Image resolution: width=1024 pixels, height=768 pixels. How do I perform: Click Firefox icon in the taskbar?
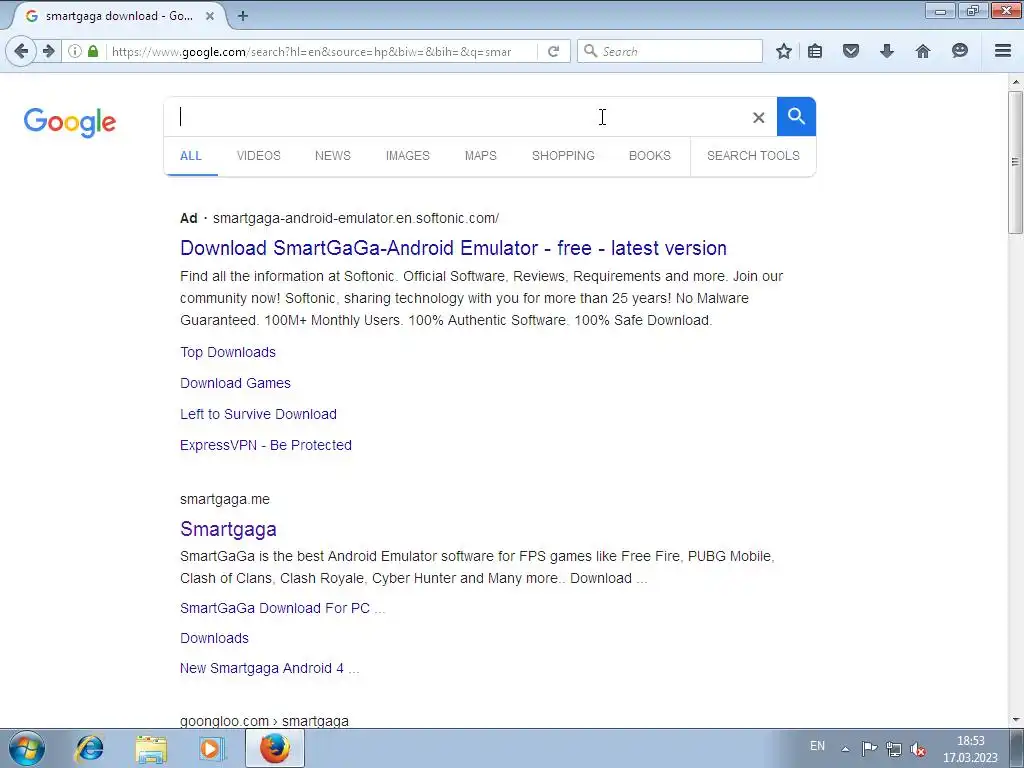(275, 748)
